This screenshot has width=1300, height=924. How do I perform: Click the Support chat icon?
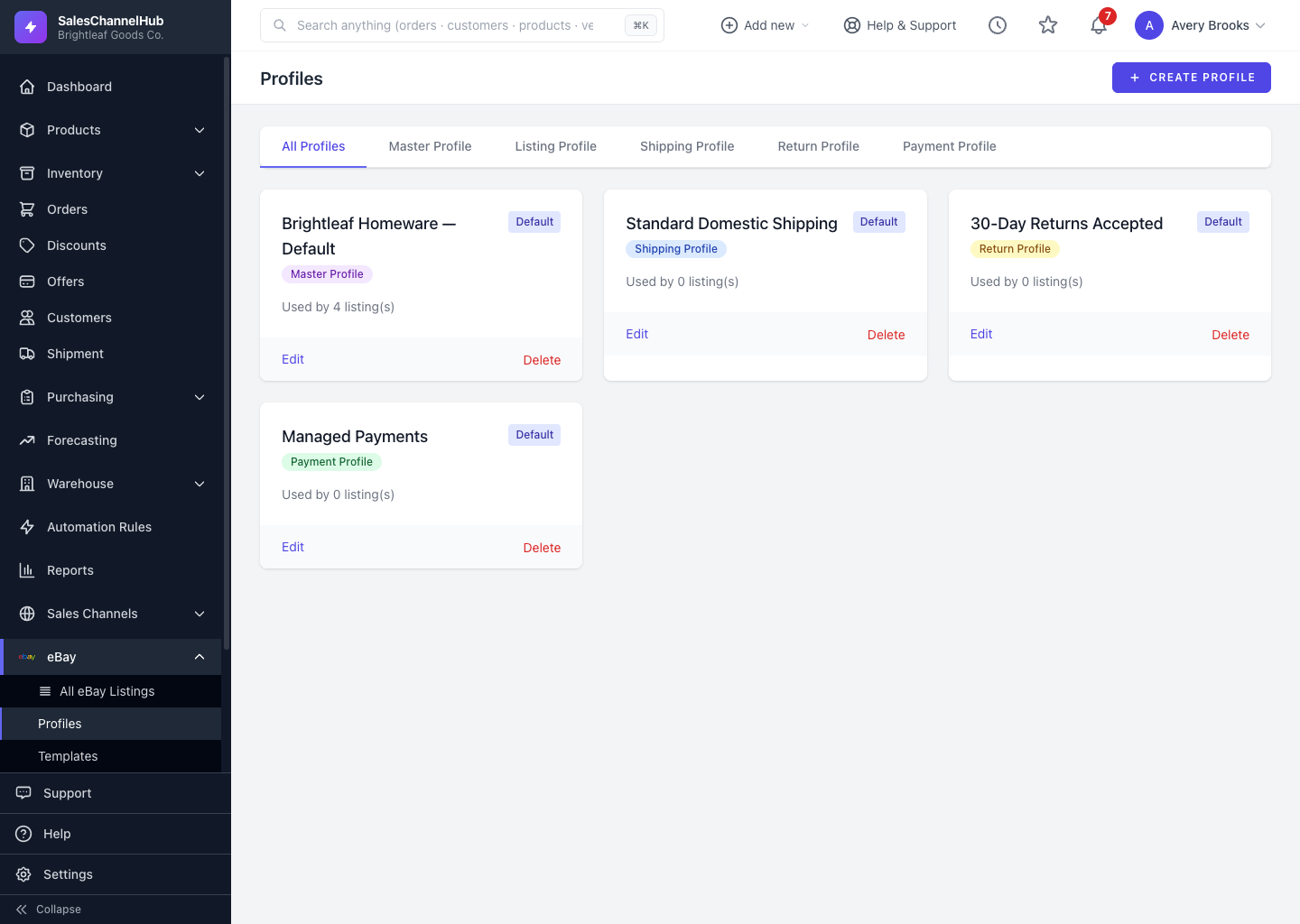coord(23,793)
